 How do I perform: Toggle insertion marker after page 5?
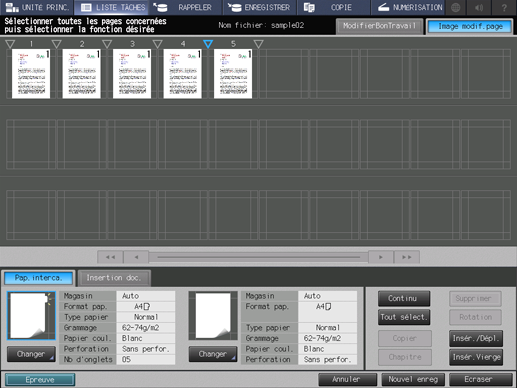tap(258, 44)
